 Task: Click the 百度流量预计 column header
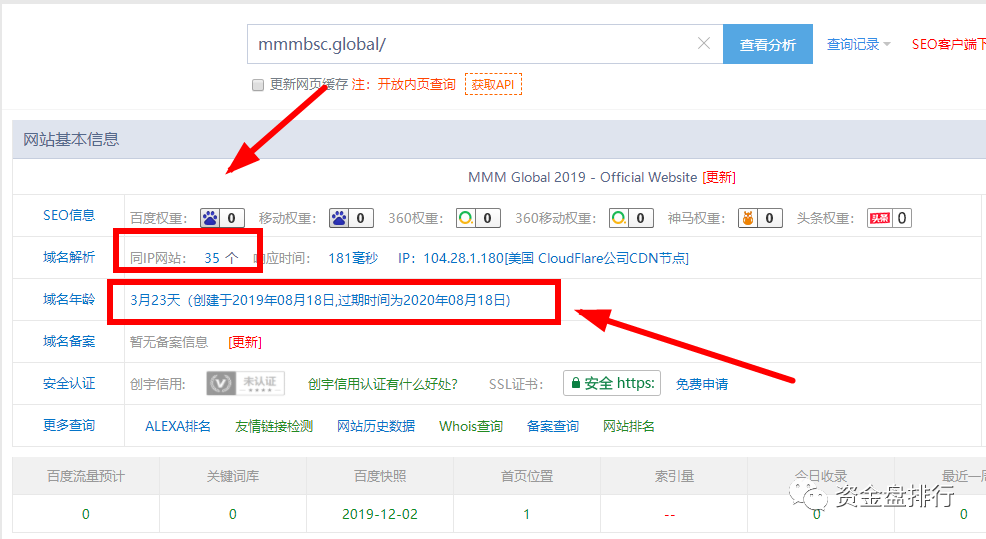tap(86, 476)
